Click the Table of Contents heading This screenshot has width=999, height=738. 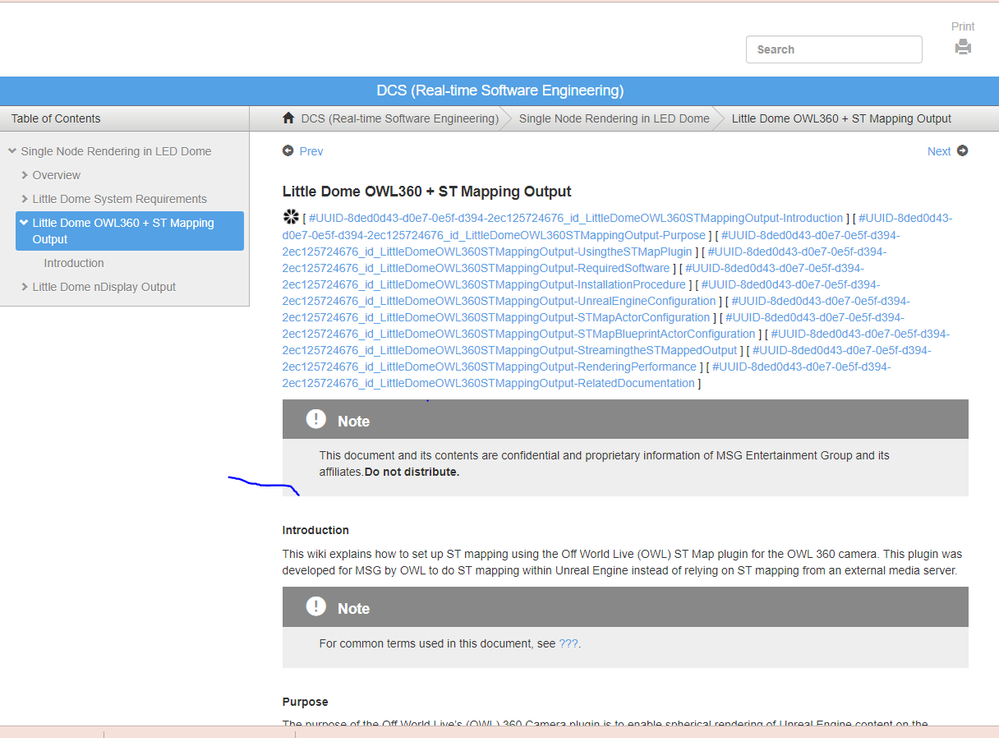(x=55, y=119)
